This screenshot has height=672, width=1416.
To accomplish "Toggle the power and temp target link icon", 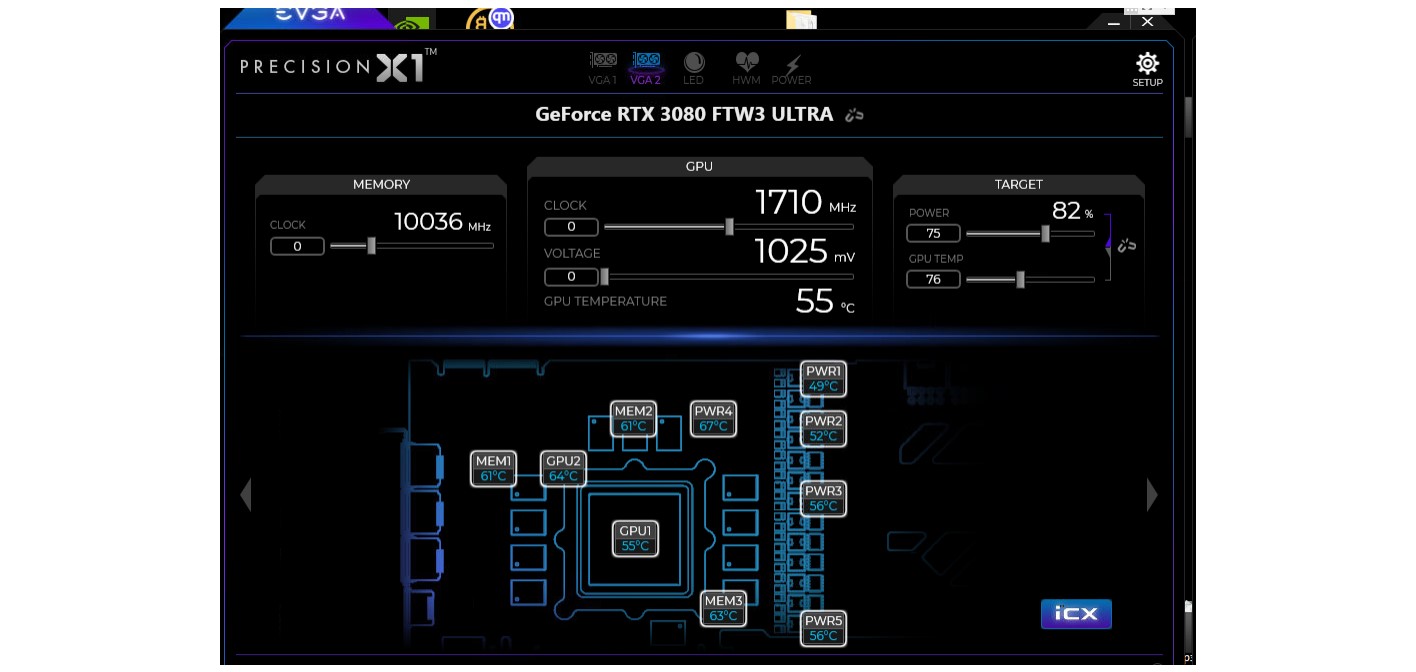I will pos(1127,245).
